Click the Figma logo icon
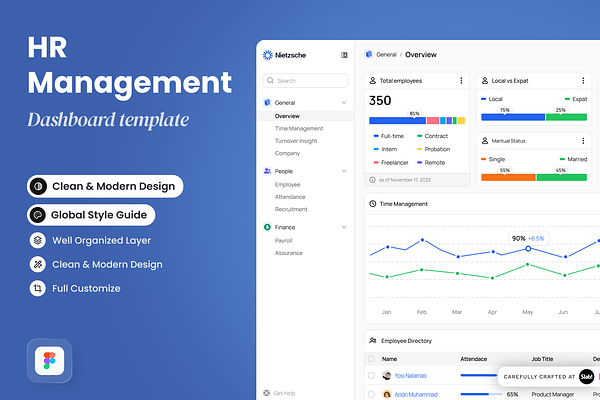Image resolution: width=600 pixels, height=400 pixels. (49, 361)
